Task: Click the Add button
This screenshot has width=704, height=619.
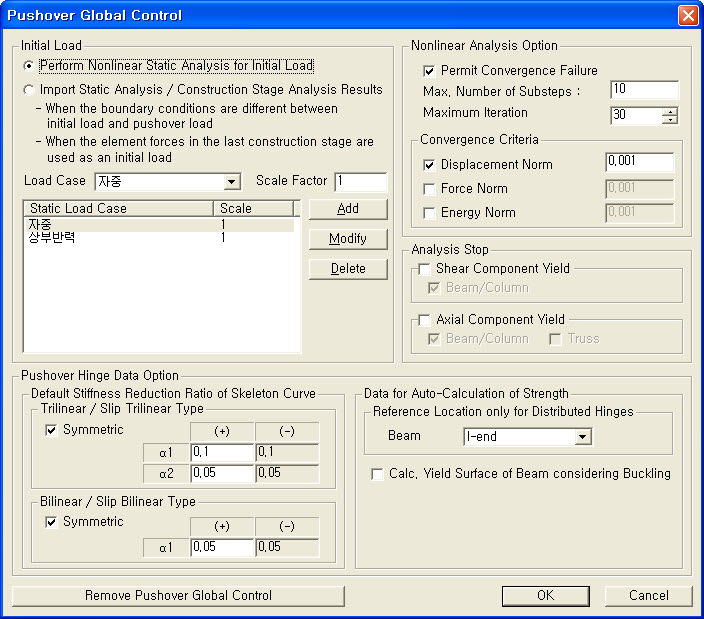Action: tap(348, 209)
